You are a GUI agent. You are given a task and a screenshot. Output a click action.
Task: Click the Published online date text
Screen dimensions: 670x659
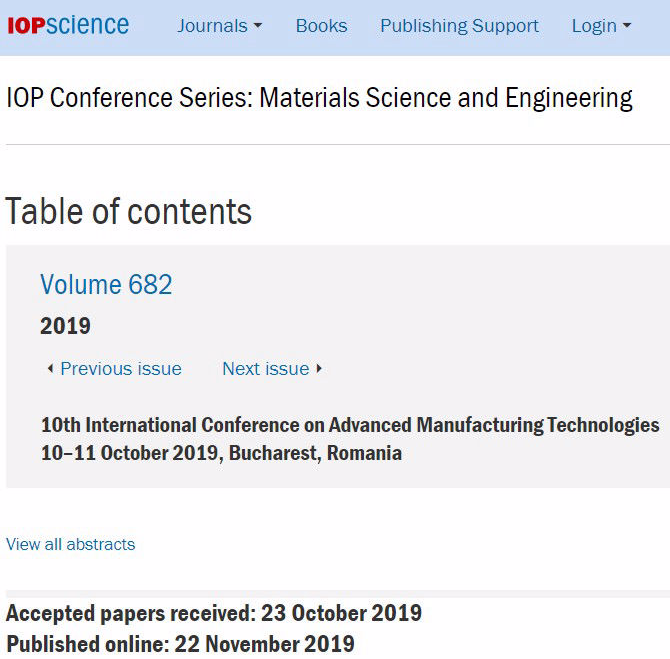(x=180, y=644)
